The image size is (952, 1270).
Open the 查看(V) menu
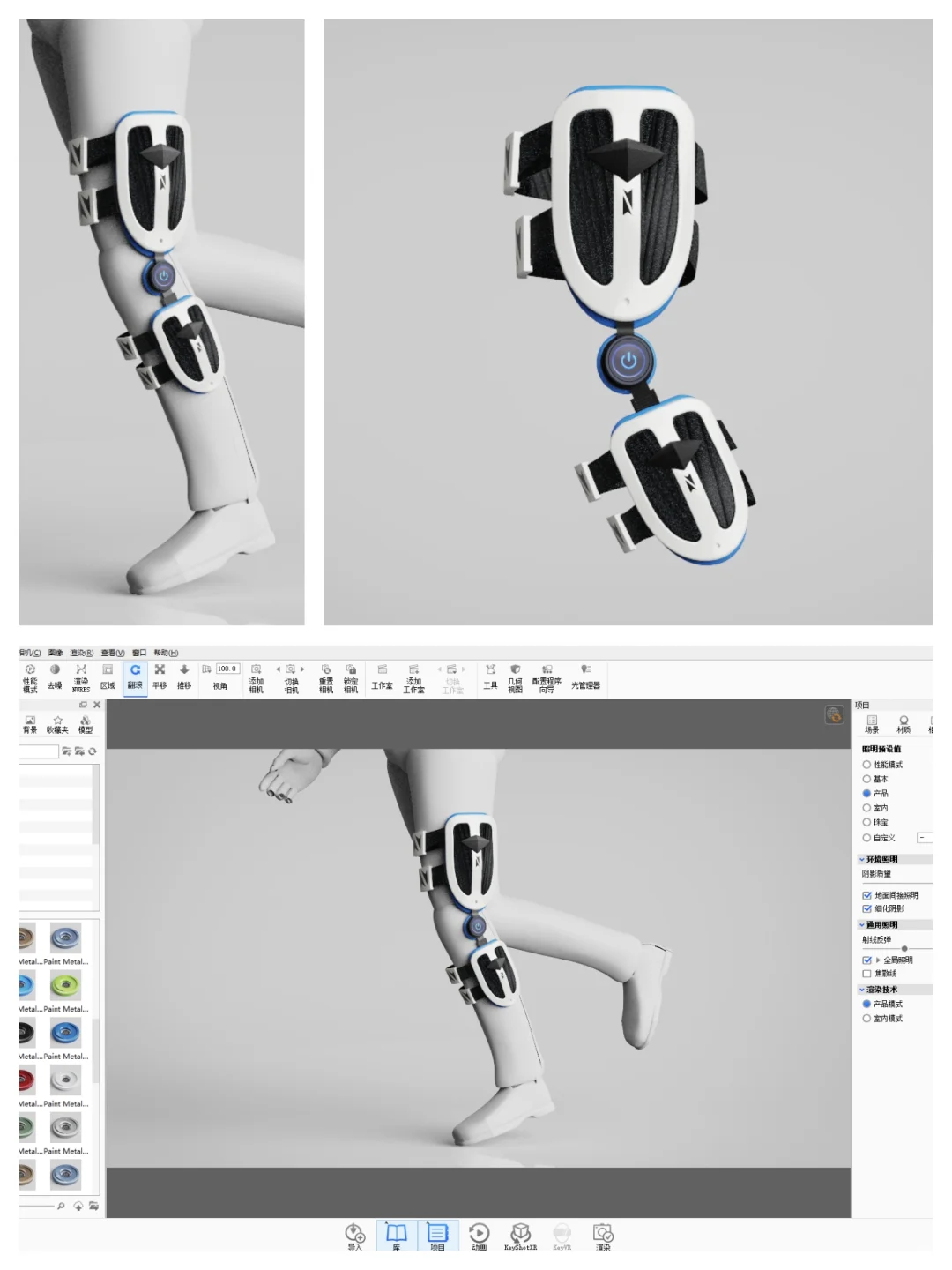coord(113,653)
